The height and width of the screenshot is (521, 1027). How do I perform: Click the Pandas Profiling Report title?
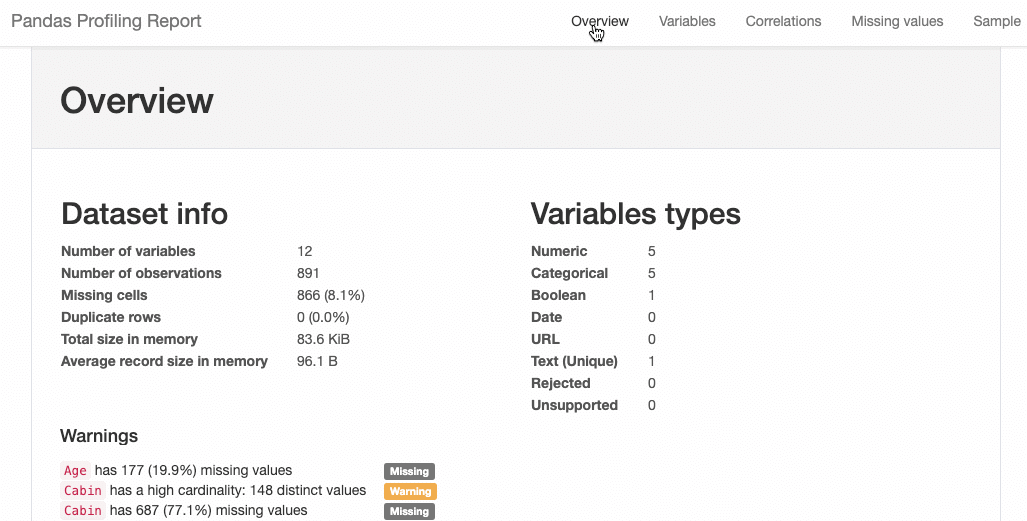106,21
